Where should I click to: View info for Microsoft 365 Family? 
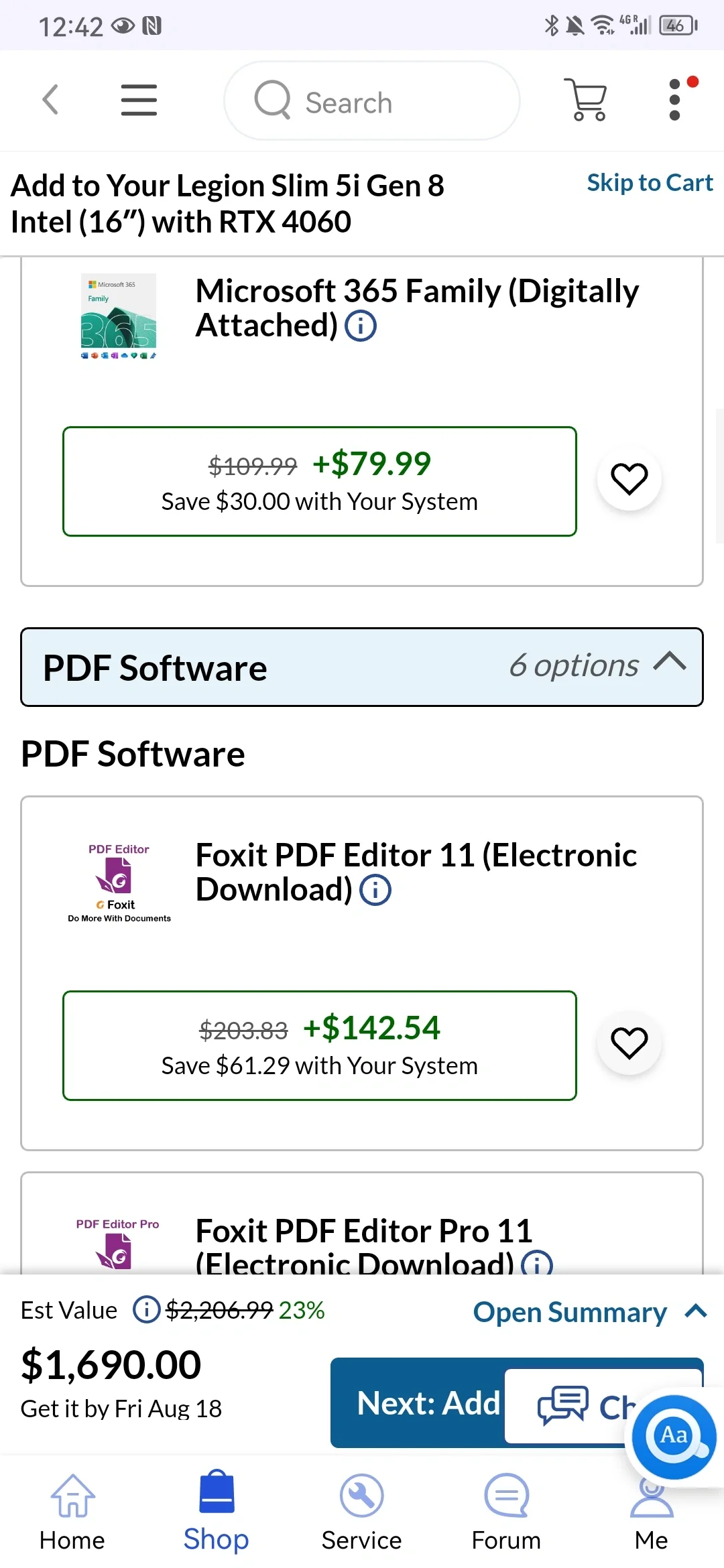coord(361,326)
